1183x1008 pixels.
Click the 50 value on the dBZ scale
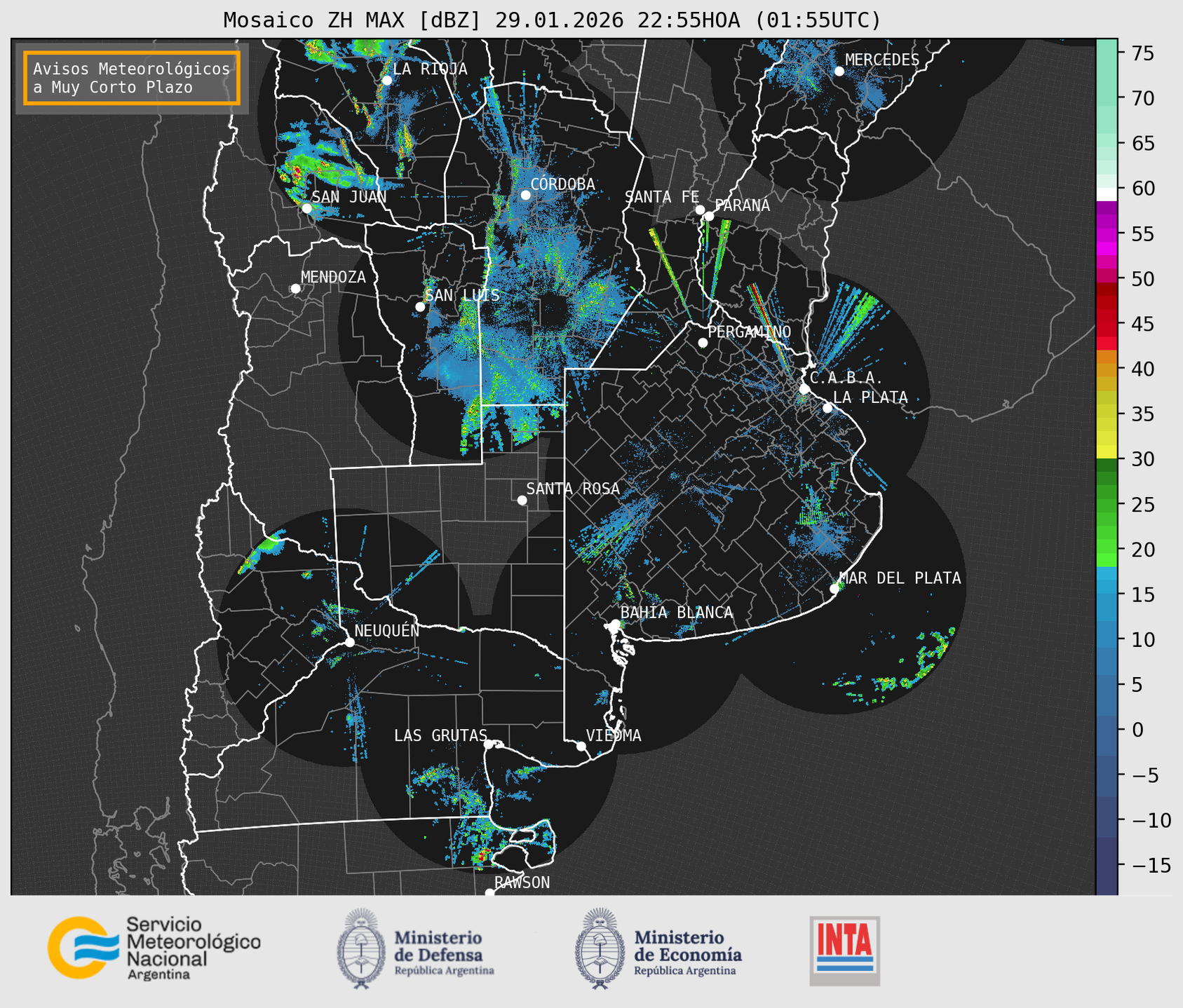[x=1142, y=279]
